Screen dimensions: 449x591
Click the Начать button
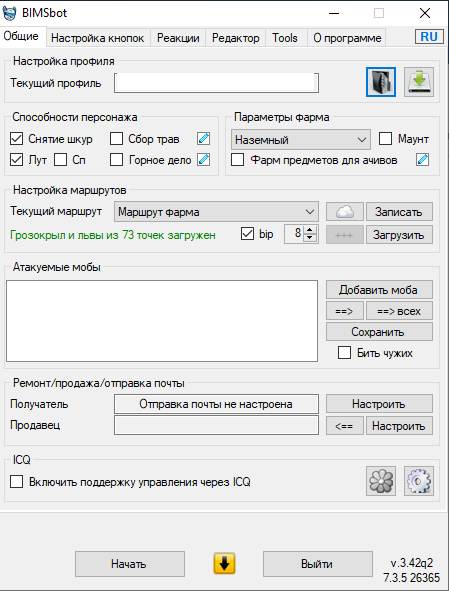coord(130,564)
